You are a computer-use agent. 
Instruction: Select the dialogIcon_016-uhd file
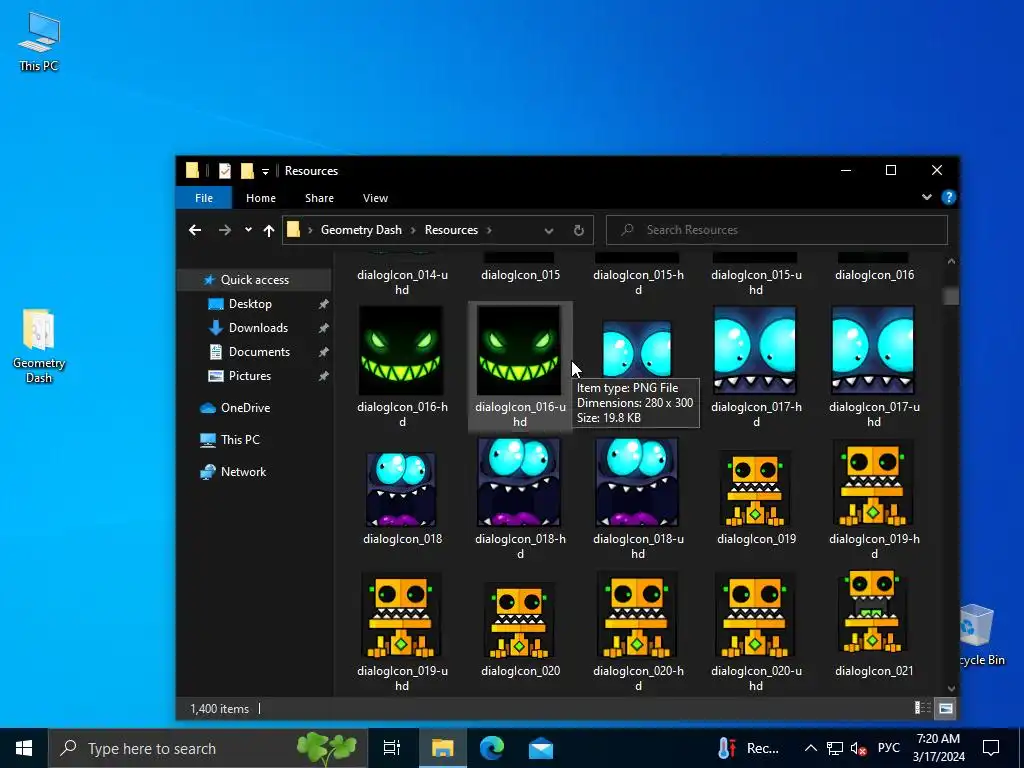click(x=520, y=366)
